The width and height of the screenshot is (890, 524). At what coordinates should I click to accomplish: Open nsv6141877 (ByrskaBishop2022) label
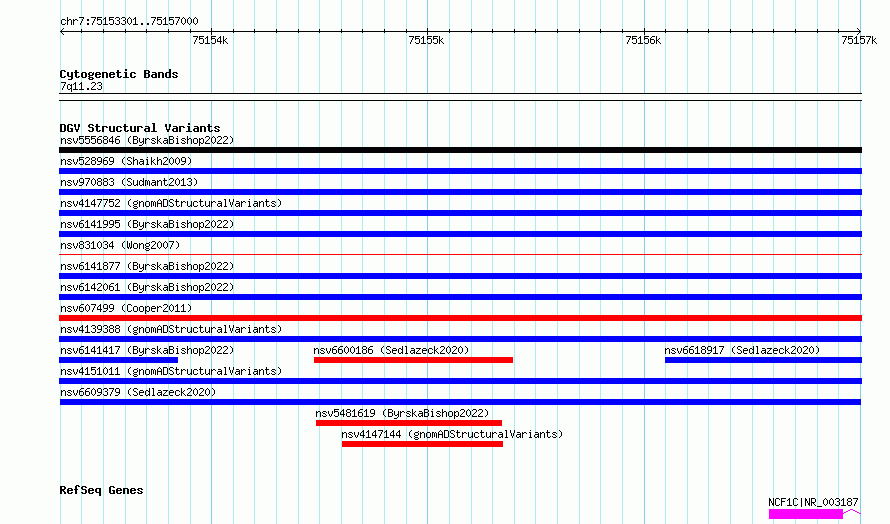(x=147, y=266)
